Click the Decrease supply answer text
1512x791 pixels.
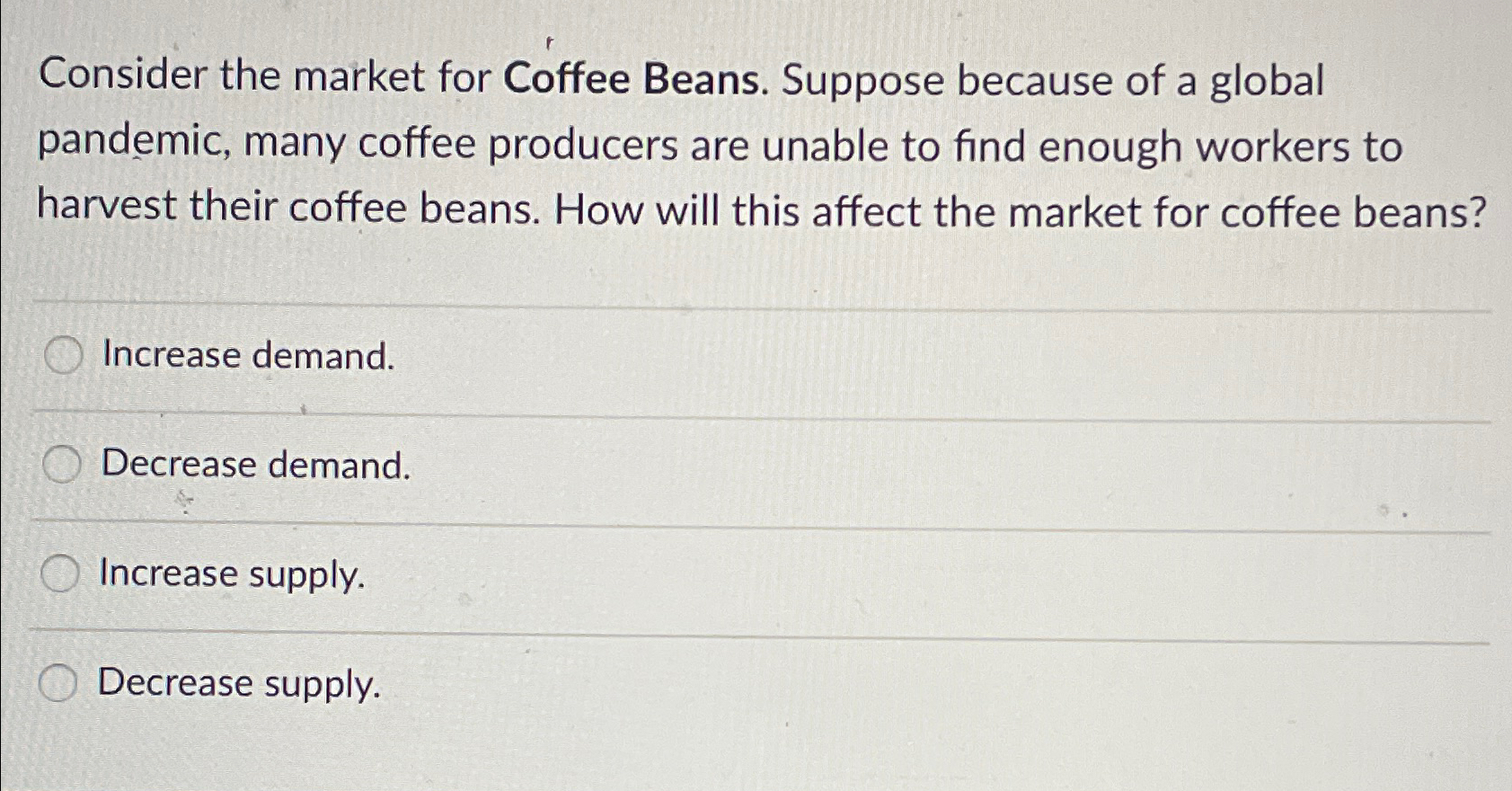point(236,683)
